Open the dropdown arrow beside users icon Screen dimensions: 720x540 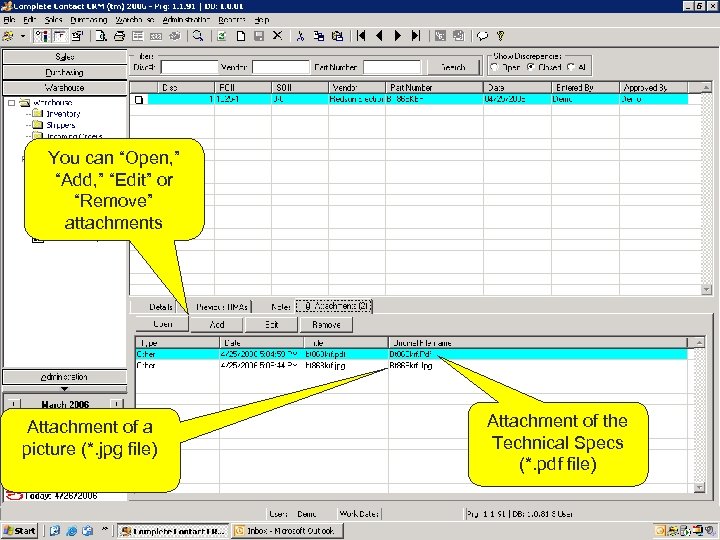click(22, 36)
